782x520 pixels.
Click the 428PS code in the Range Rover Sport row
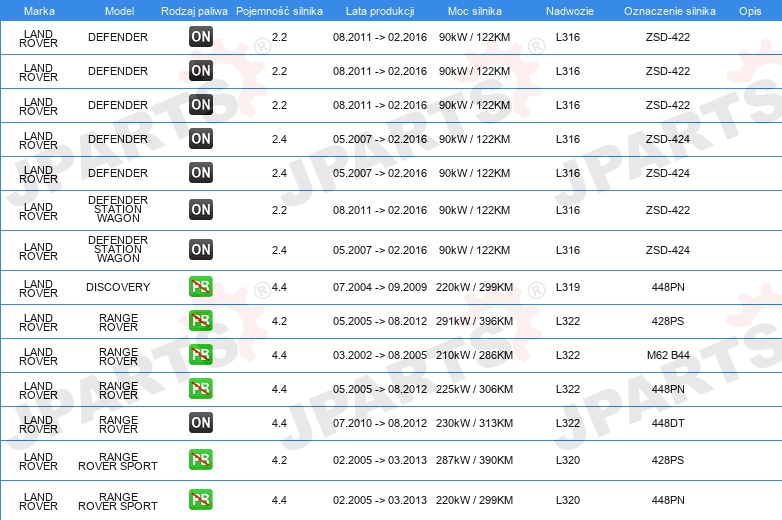click(668, 460)
